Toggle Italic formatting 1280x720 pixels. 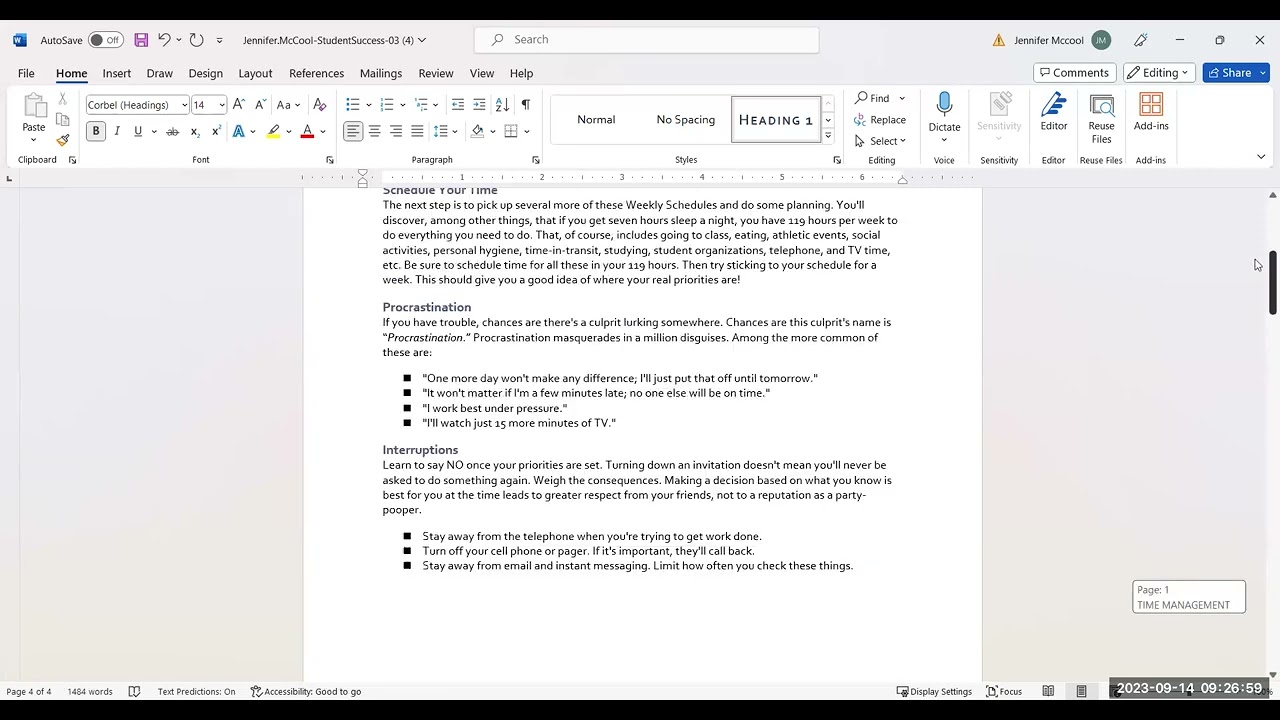117,132
